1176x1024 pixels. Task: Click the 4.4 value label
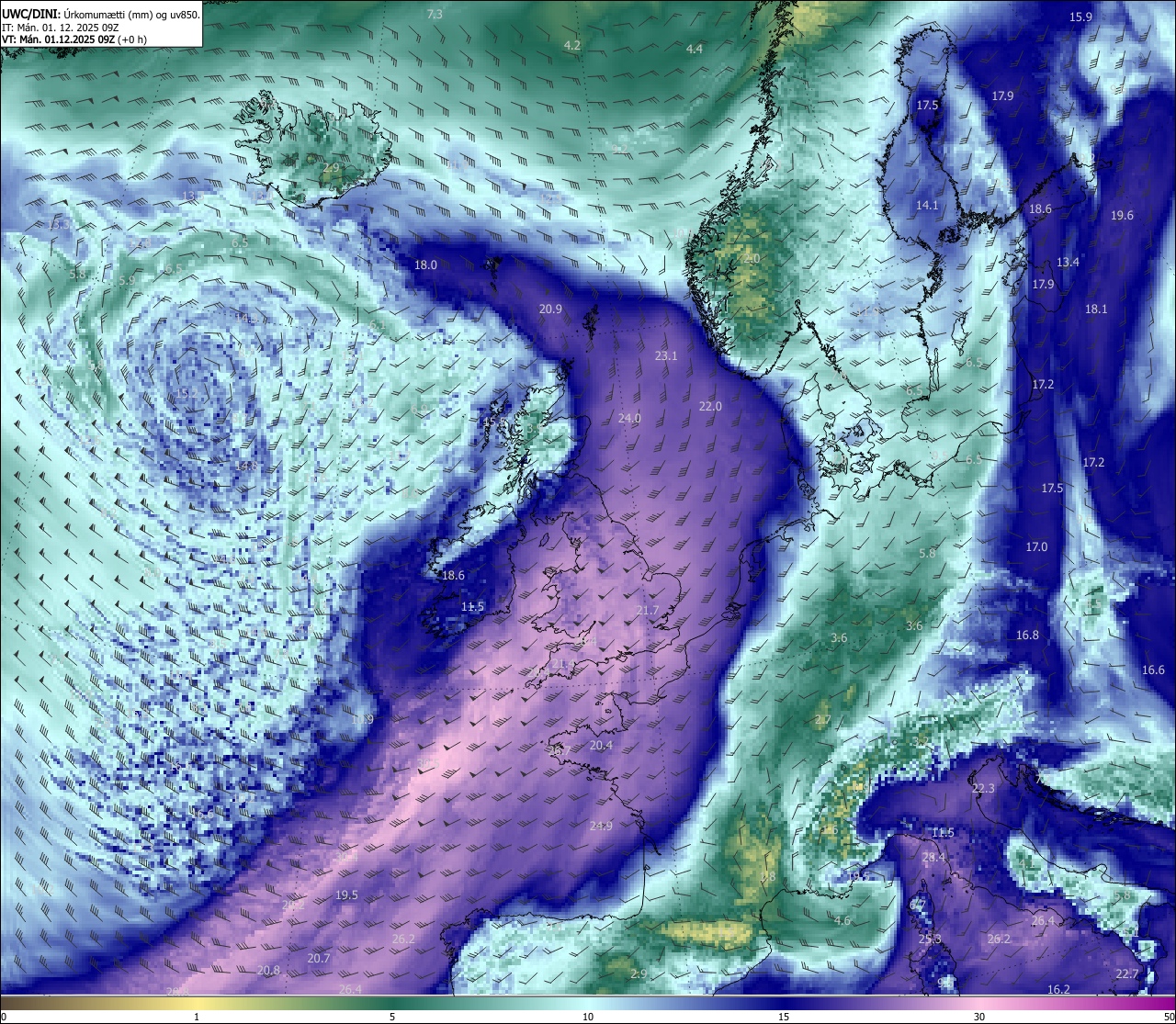[x=695, y=49]
